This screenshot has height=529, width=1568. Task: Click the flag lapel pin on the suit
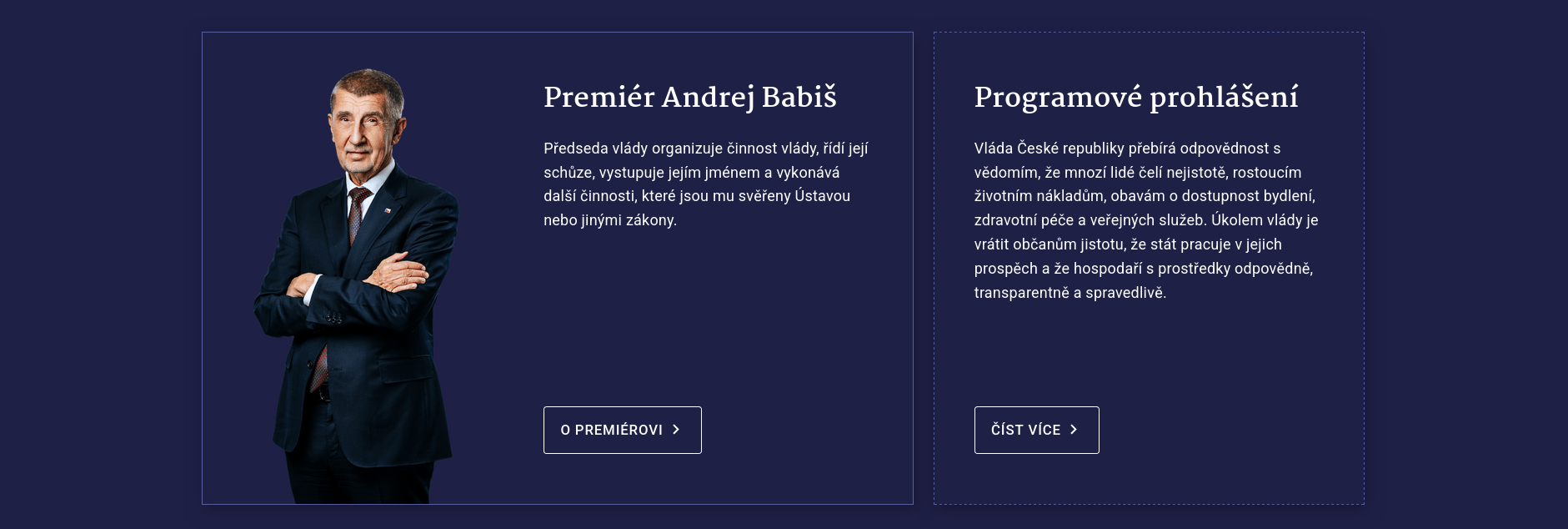coord(387,210)
